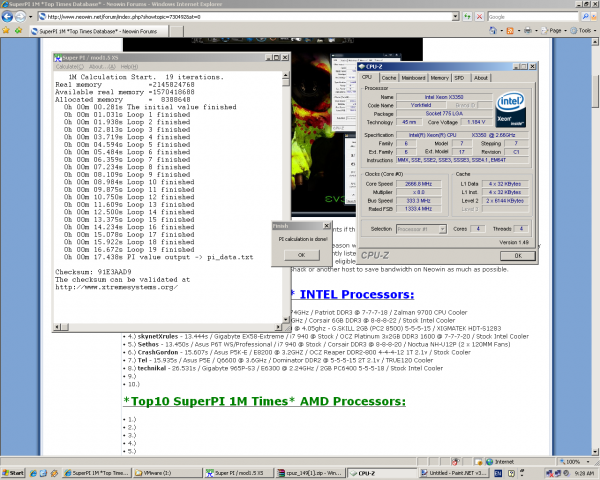The width and height of the screenshot is (600, 480).
Task: Open Help menu in Super PI window
Action: tap(129, 67)
